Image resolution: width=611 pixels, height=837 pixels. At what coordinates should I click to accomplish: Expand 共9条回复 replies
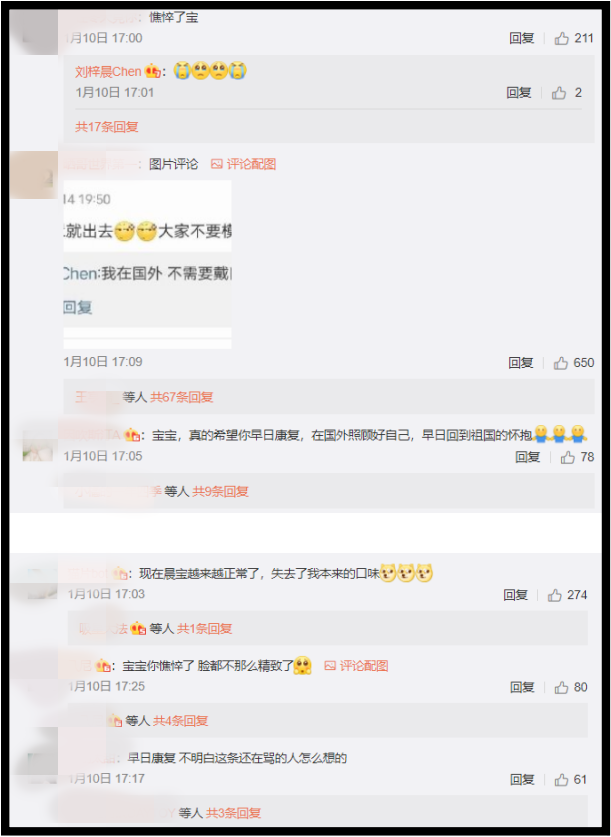coord(220,492)
